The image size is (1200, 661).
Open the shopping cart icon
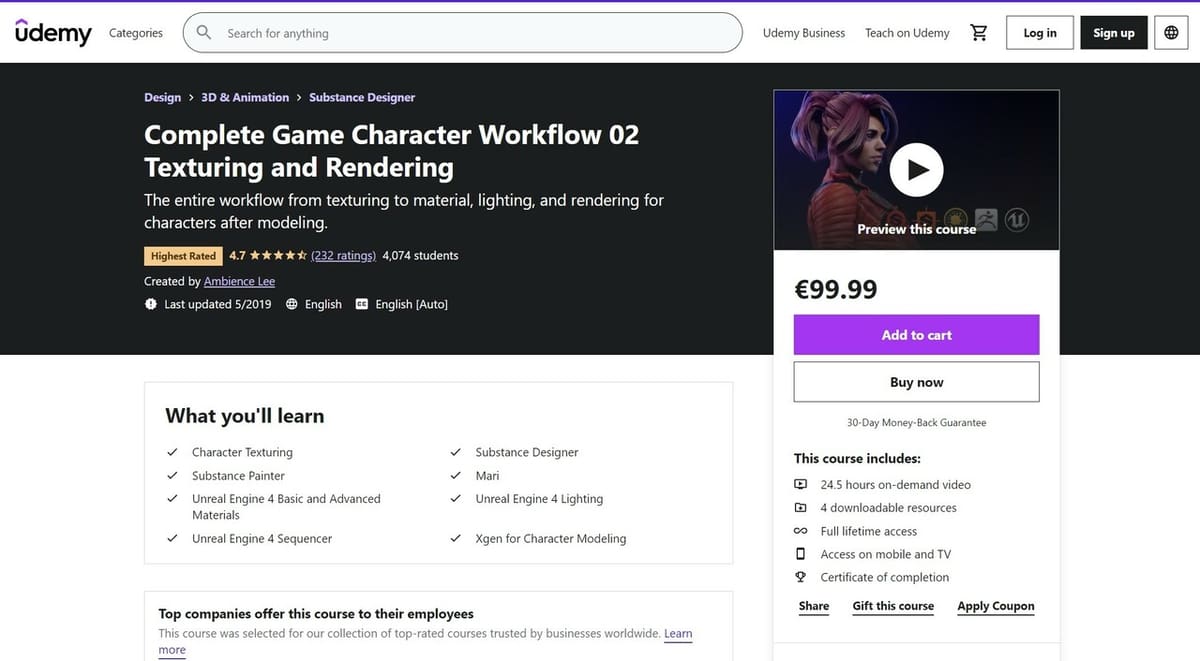click(x=979, y=33)
